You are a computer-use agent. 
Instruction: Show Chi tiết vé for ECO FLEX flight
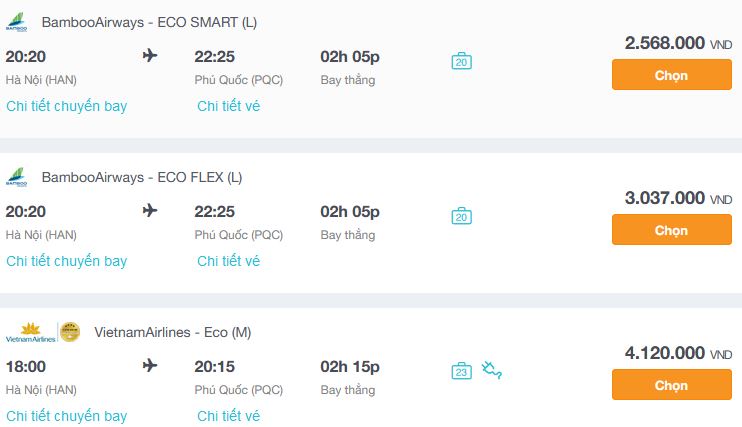(229, 261)
